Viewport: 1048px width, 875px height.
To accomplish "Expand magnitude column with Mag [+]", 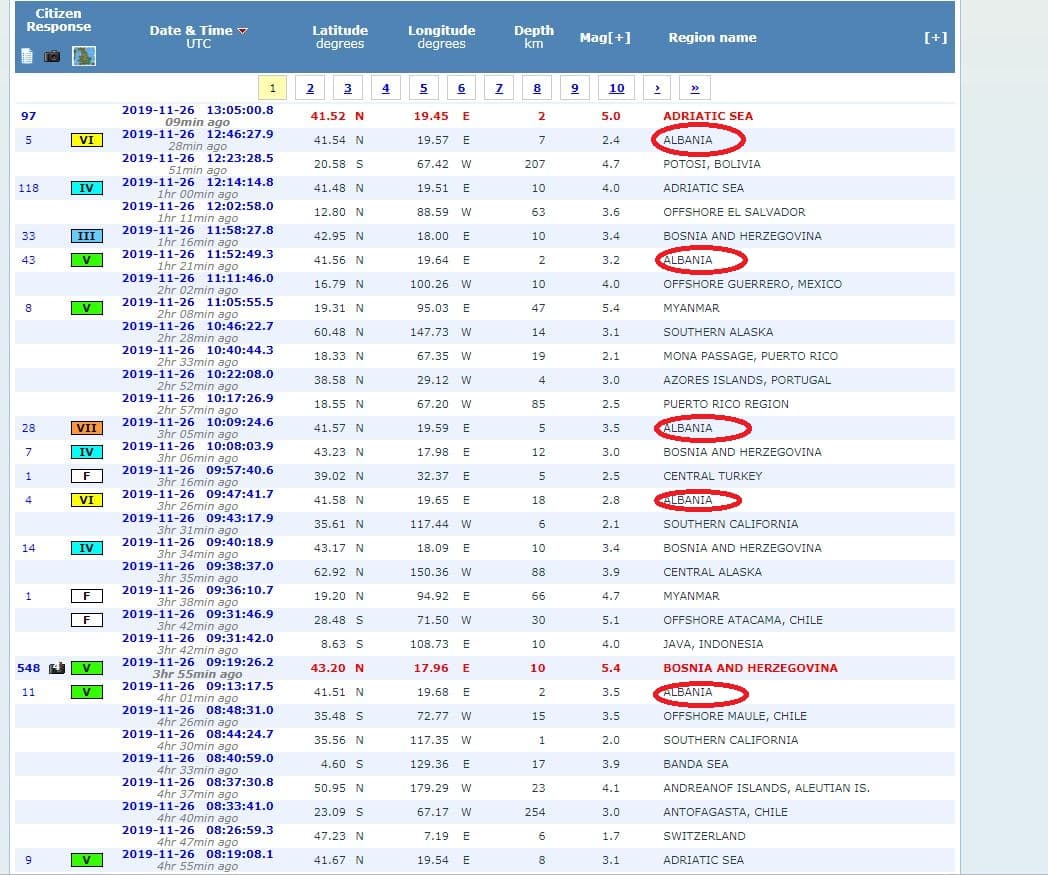I will [x=605, y=37].
